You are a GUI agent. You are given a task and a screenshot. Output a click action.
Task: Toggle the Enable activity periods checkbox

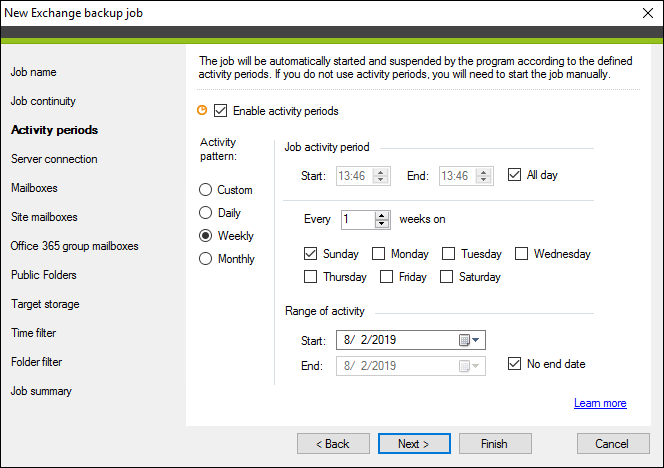220,111
